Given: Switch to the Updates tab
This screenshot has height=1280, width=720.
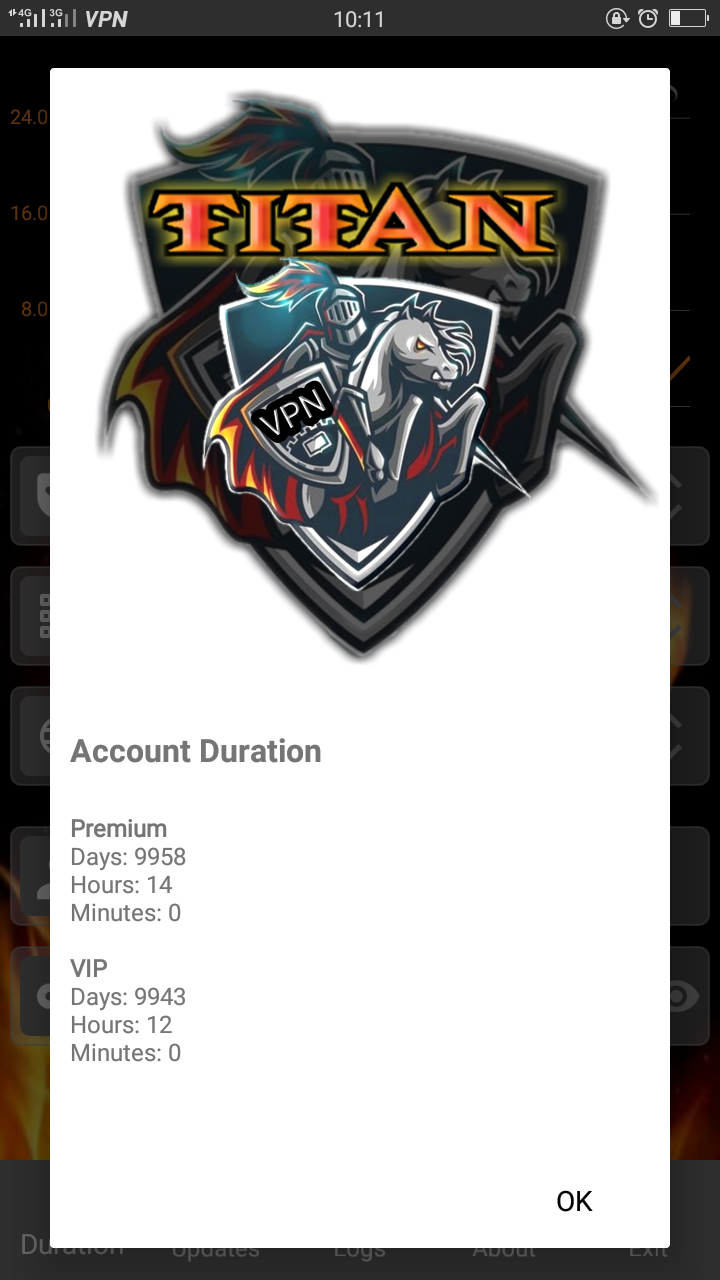Looking at the screenshot, I should point(215,1248).
